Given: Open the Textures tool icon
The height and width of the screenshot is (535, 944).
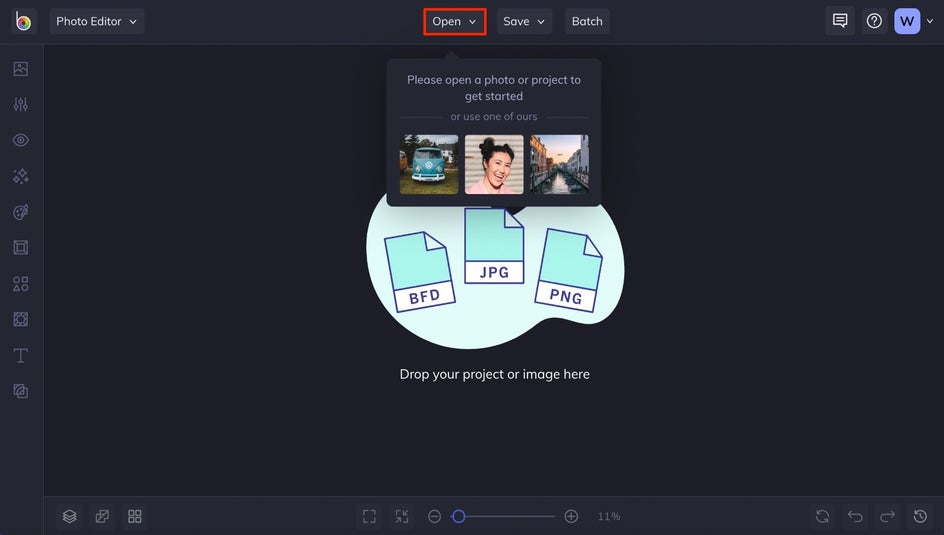Looking at the screenshot, I should click(x=20, y=319).
